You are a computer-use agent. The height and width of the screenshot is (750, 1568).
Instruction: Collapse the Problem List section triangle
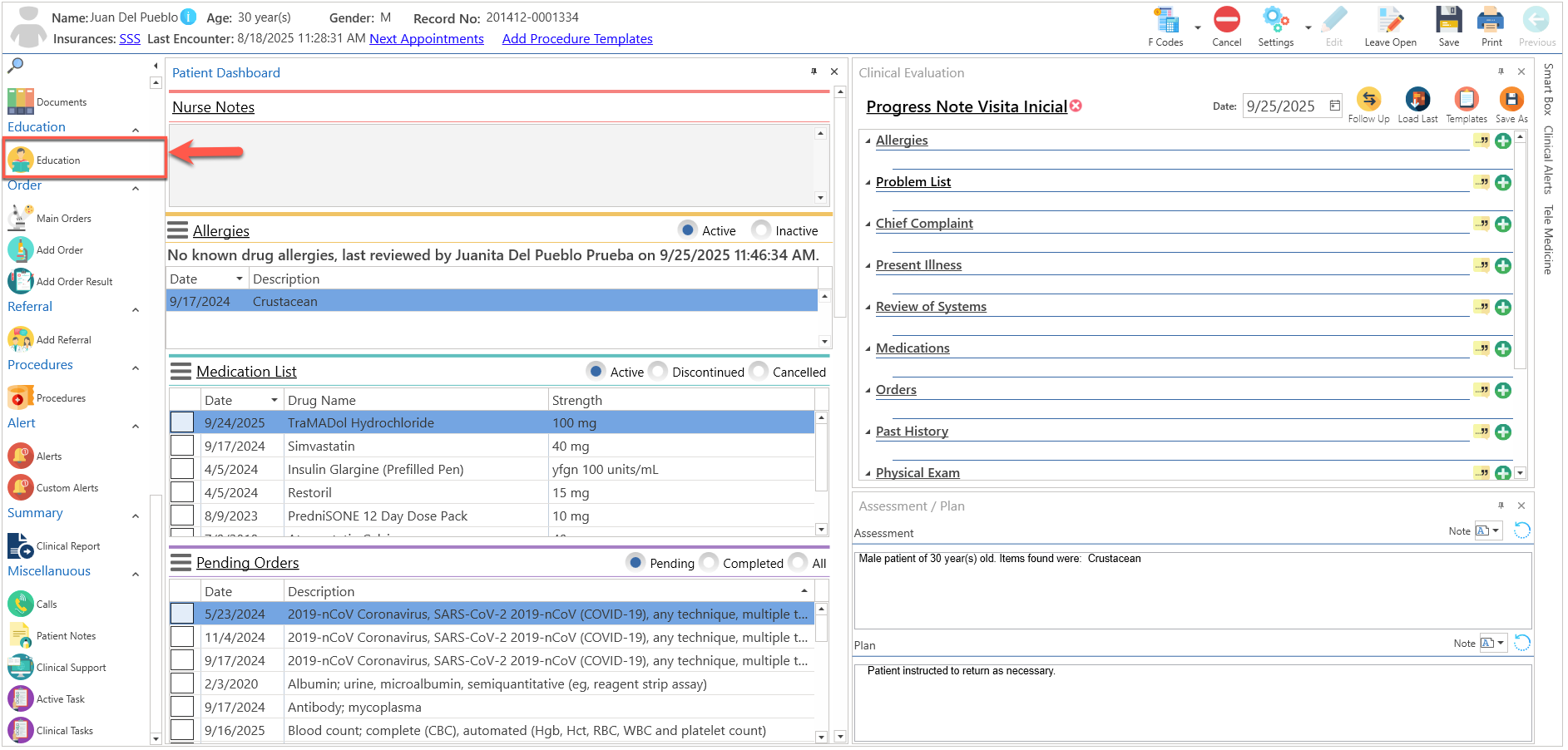coord(868,182)
